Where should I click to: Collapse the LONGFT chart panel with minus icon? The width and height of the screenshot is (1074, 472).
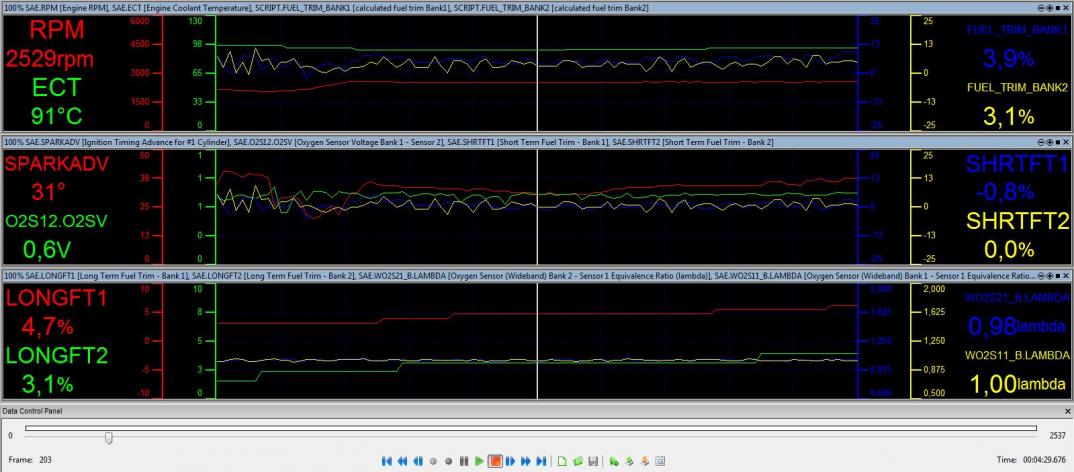coord(1041,275)
